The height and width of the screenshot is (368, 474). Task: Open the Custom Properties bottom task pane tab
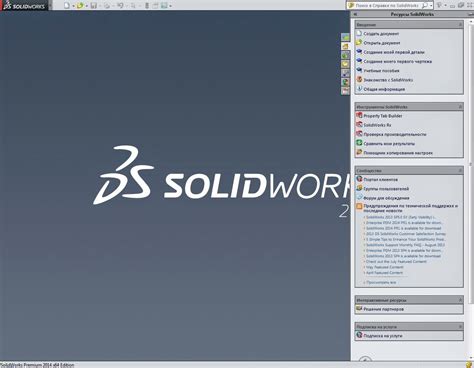click(x=345, y=91)
